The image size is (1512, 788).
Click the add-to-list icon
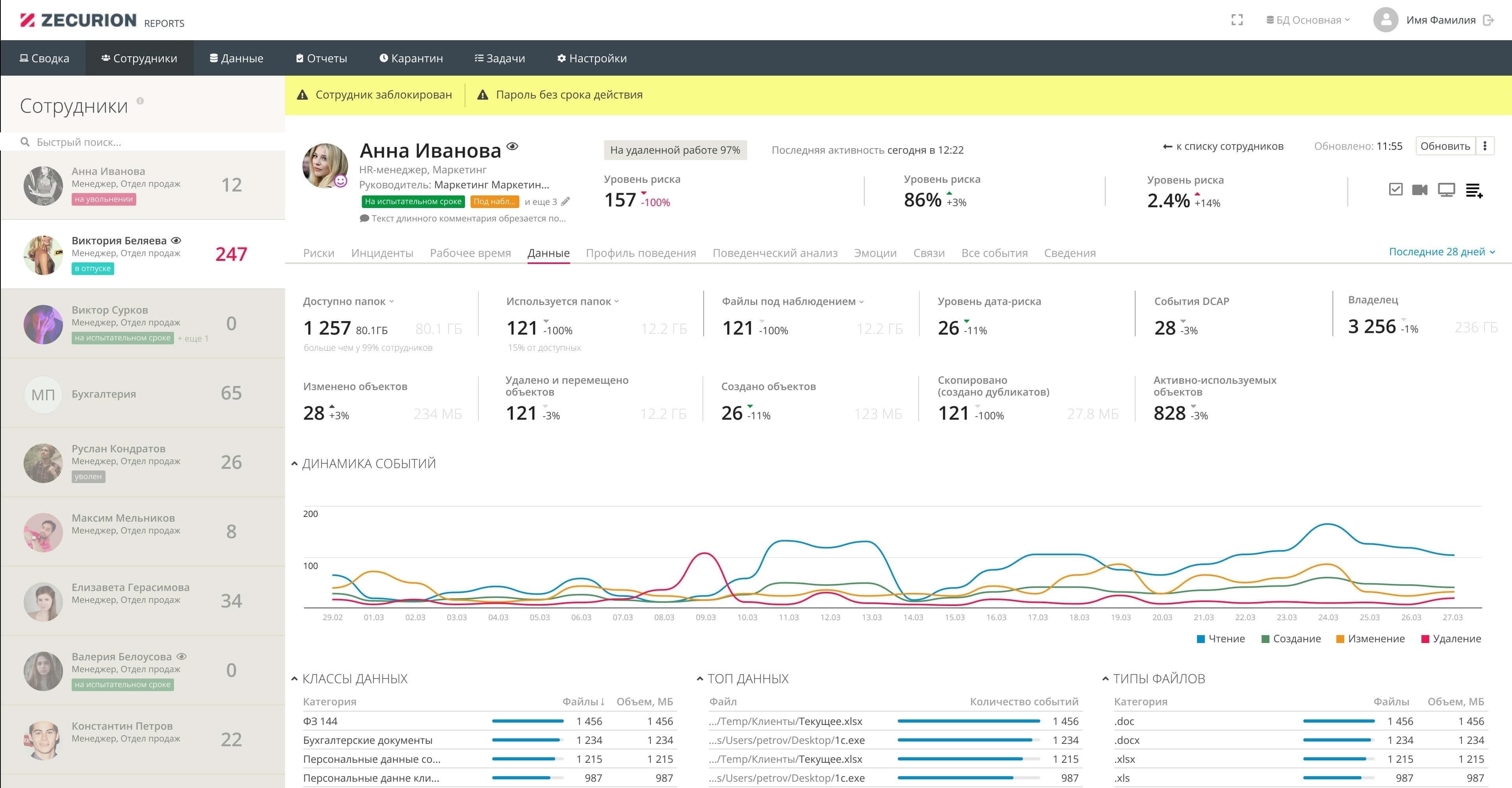pos(1474,190)
